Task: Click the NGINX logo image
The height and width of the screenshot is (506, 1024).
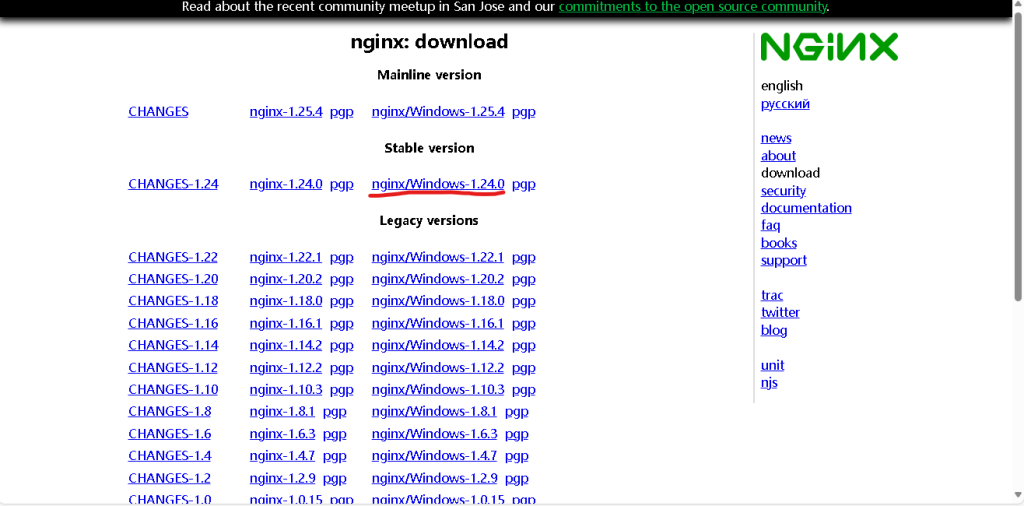Action: (828, 47)
